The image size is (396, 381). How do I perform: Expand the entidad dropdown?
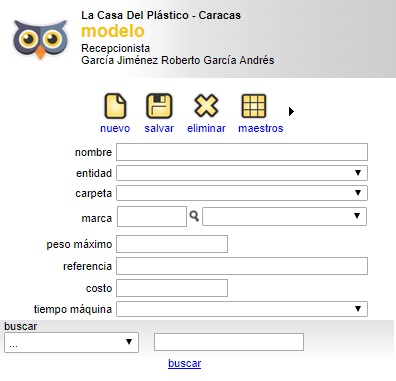point(242,173)
